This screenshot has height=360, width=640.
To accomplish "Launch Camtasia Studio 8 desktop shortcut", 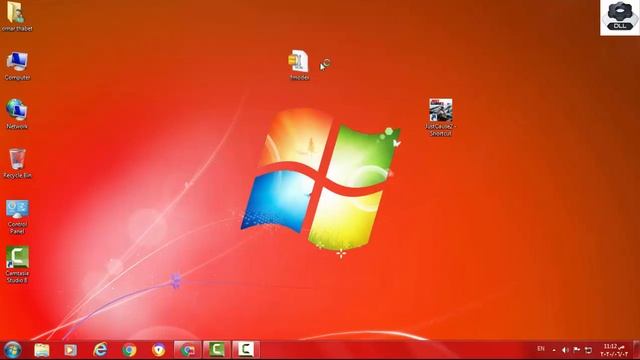I will click(x=17, y=264).
